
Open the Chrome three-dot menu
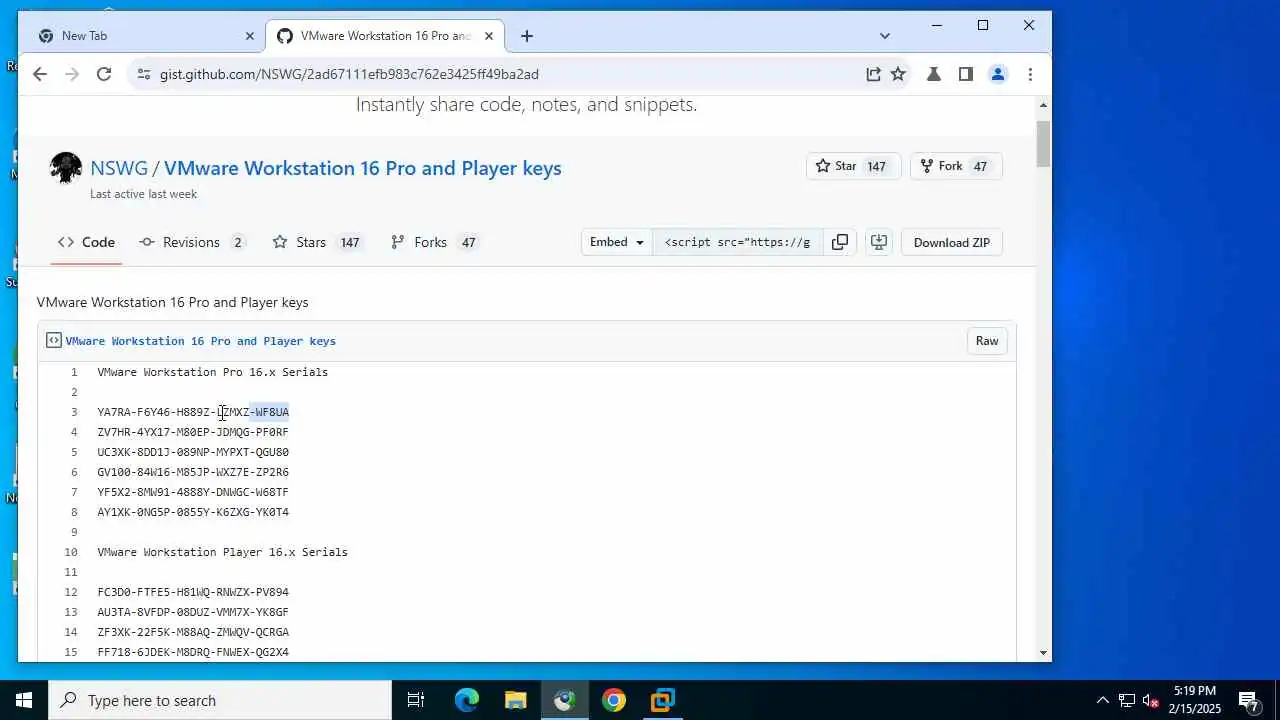tap(1030, 74)
